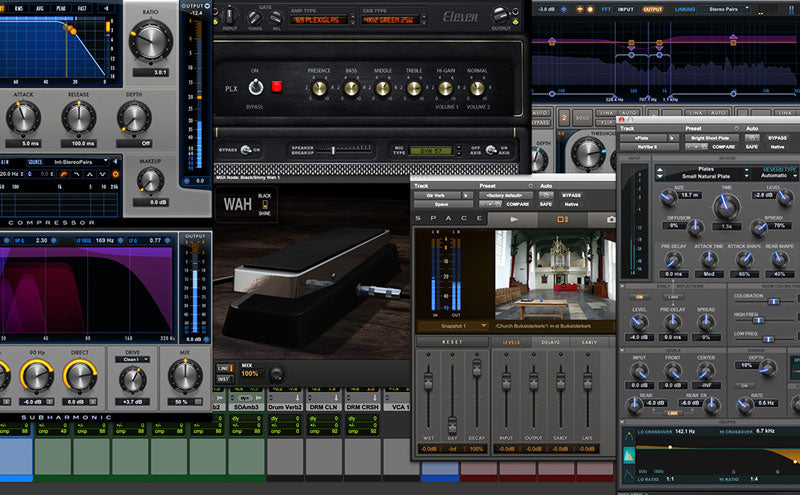Switch to the LEVELS tab in Space
This screenshot has height=495, width=800.
[x=511, y=342]
